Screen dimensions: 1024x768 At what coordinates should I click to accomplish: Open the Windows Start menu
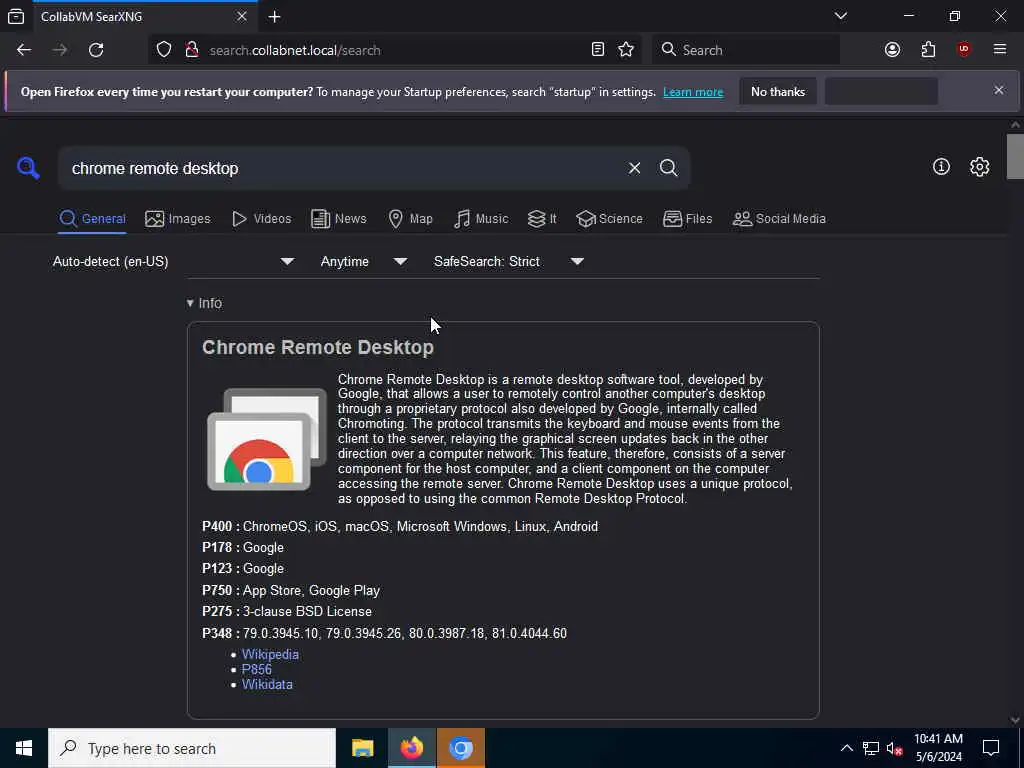click(24, 748)
